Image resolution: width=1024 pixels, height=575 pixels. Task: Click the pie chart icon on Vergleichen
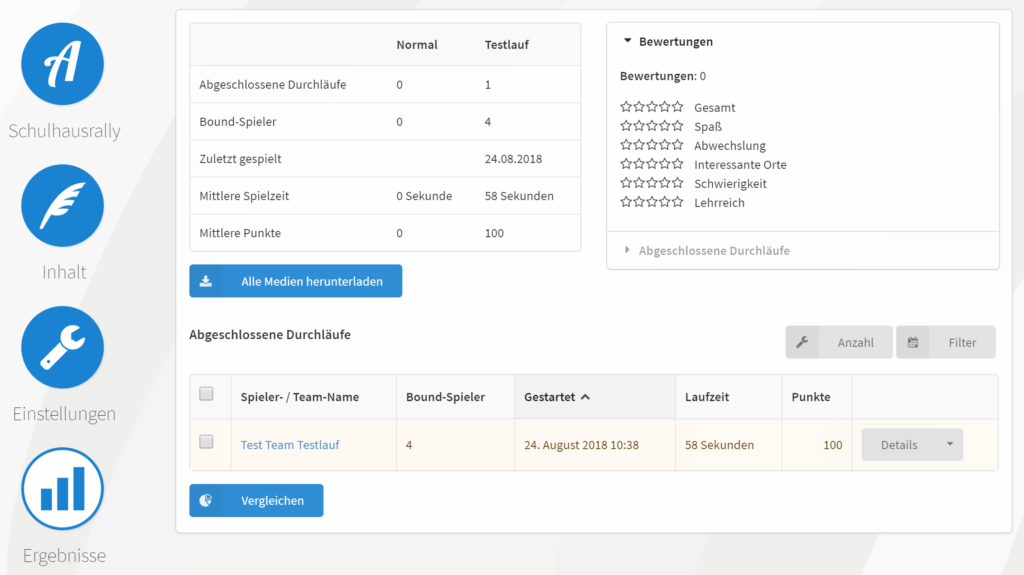pyautogui.click(x=206, y=501)
